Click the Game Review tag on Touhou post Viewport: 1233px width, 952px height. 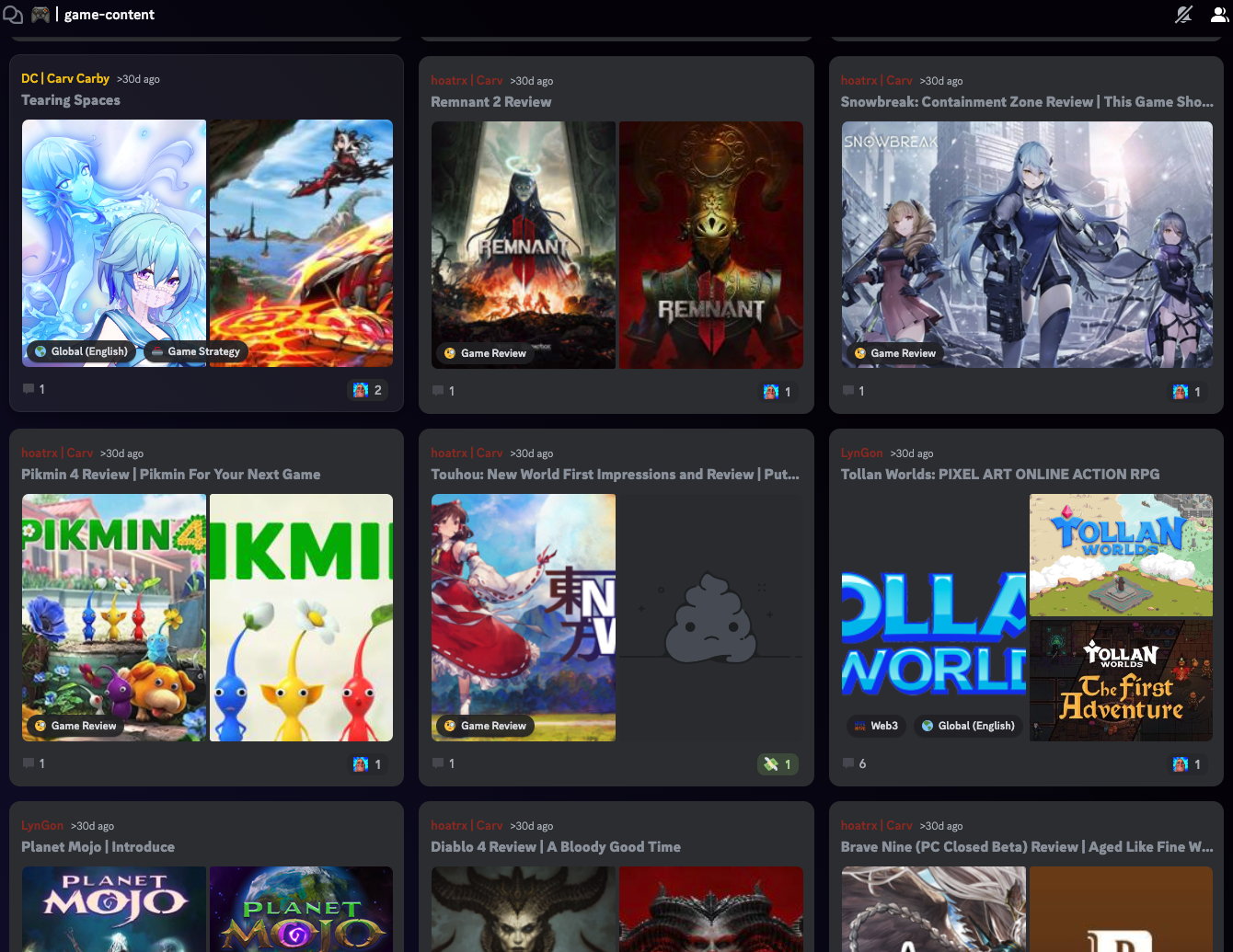click(485, 726)
